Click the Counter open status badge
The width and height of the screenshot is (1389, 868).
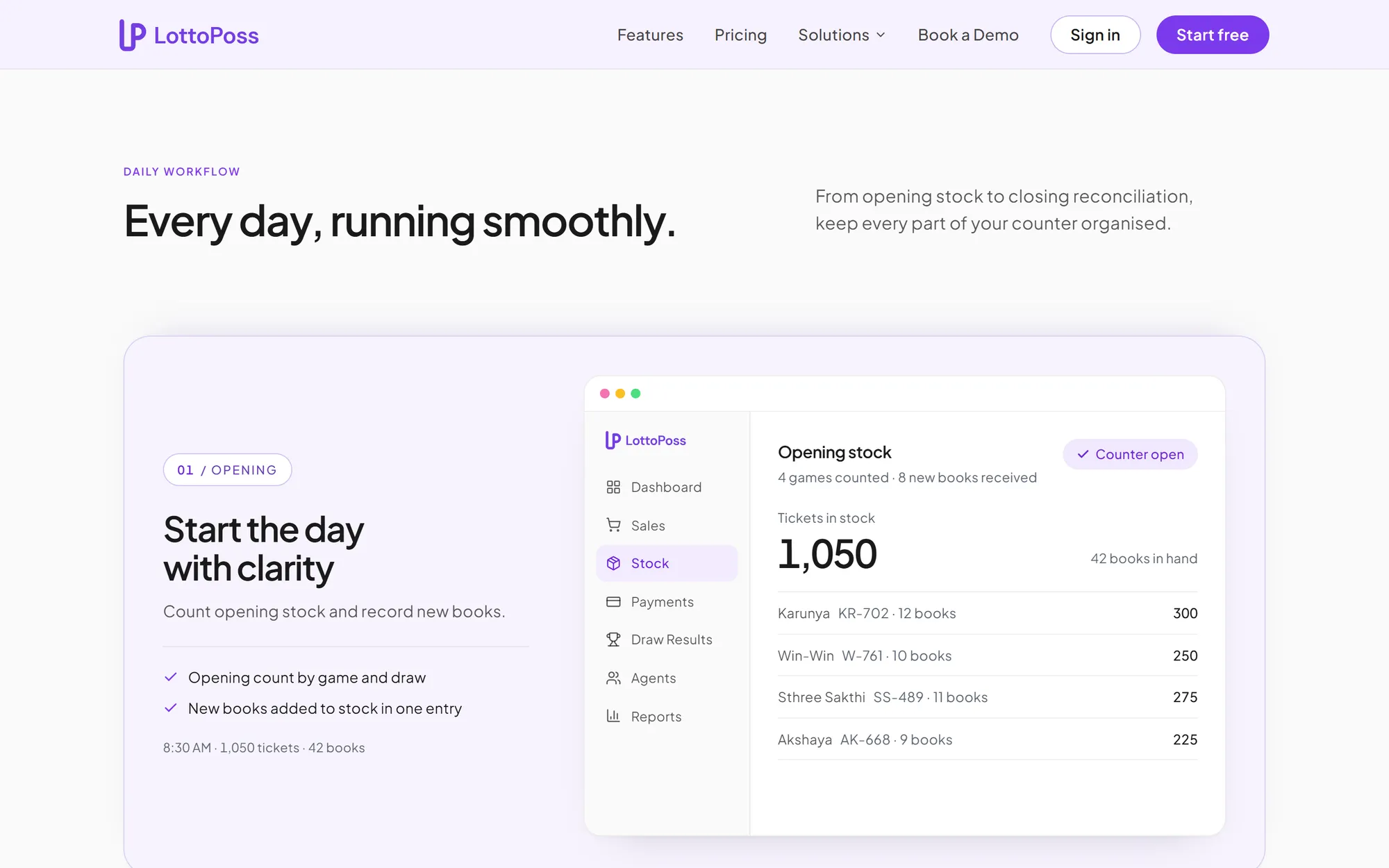click(1130, 454)
